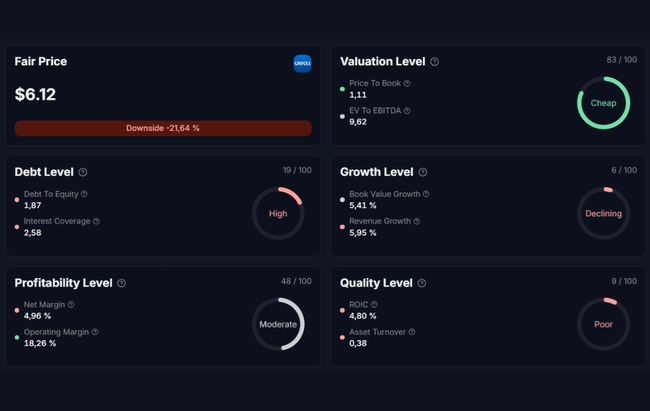Click the Asset Turnover help icon
Viewport: 650px width, 411px height.
point(412,332)
